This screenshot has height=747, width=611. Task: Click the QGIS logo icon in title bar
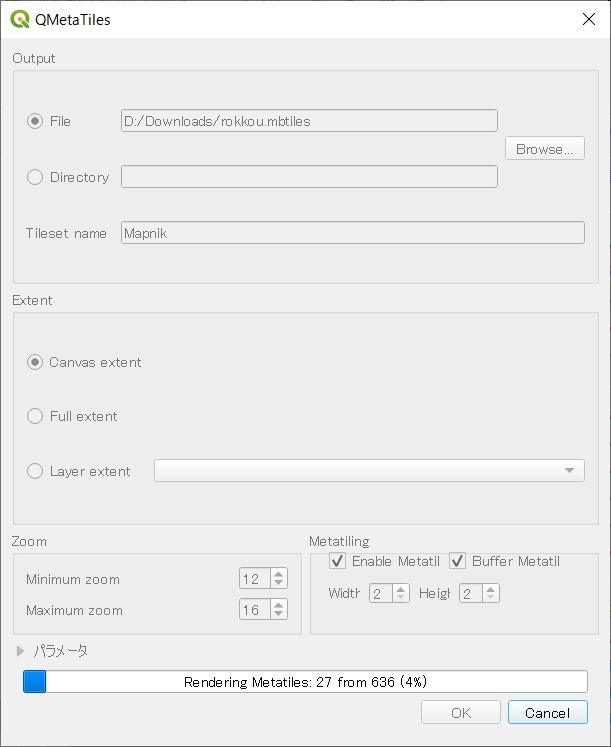[19, 18]
